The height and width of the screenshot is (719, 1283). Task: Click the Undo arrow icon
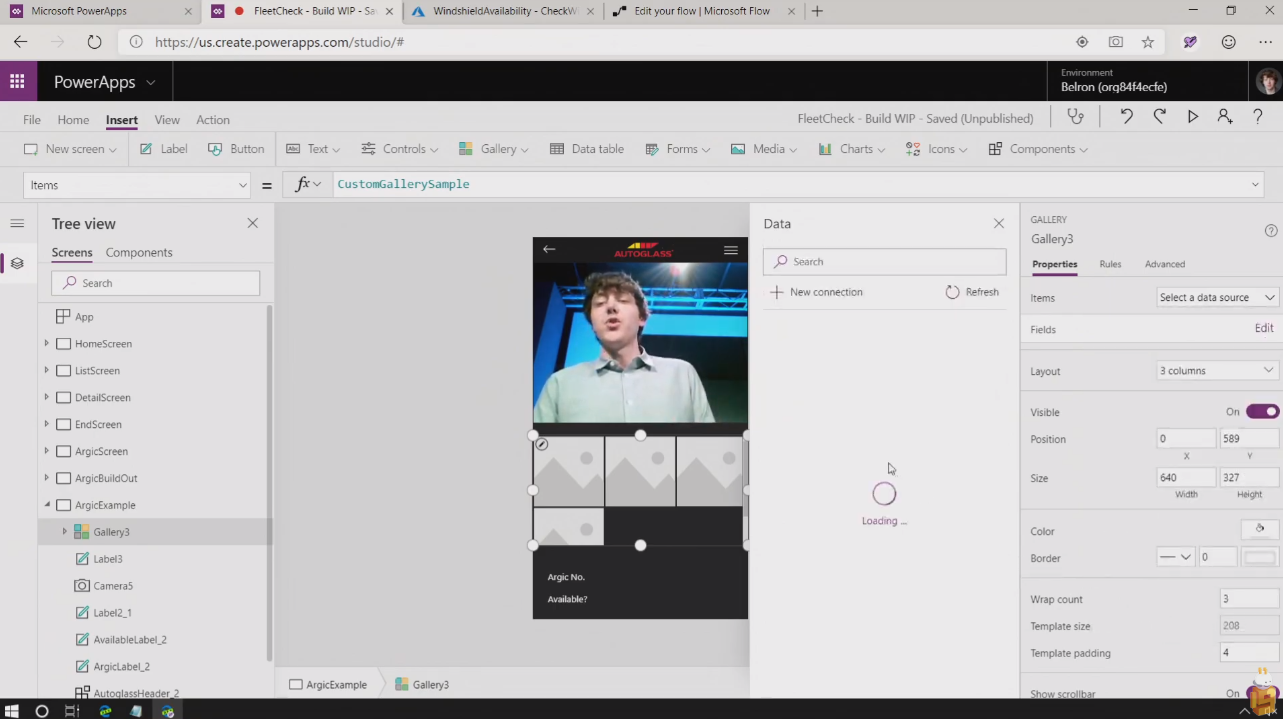point(1126,117)
